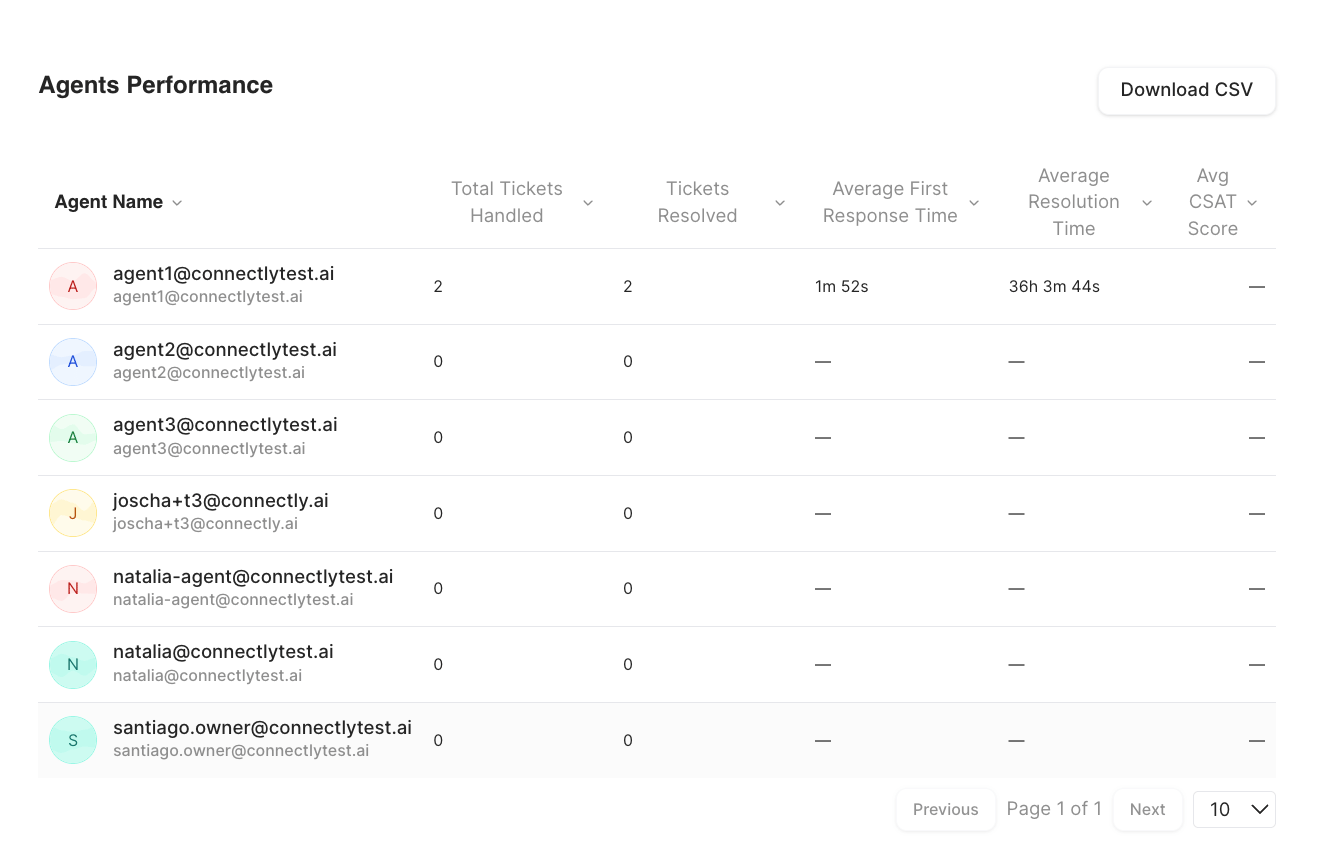The width and height of the screenshot is (1334, 868).
Task: Open the rows-per-page selector showing 10
Action: (1234, 810)
